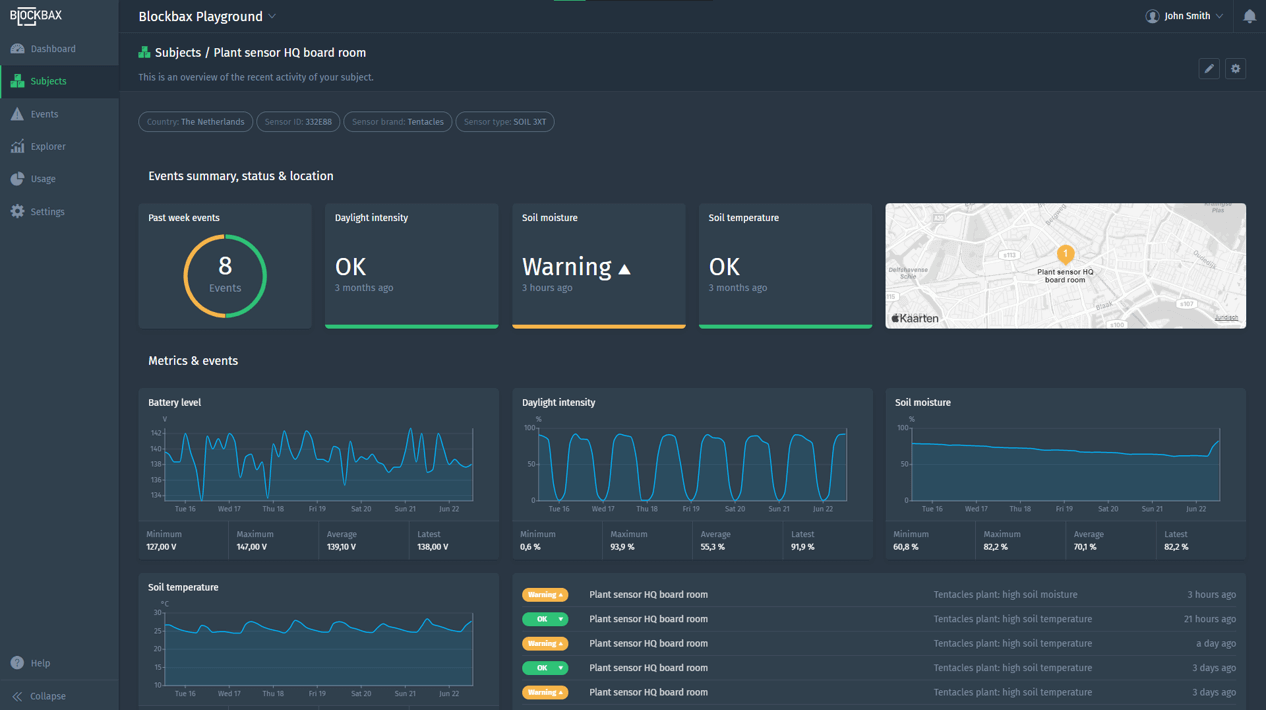Click the Past week events donut chart

pyautogui.click(x=225, y=275)
